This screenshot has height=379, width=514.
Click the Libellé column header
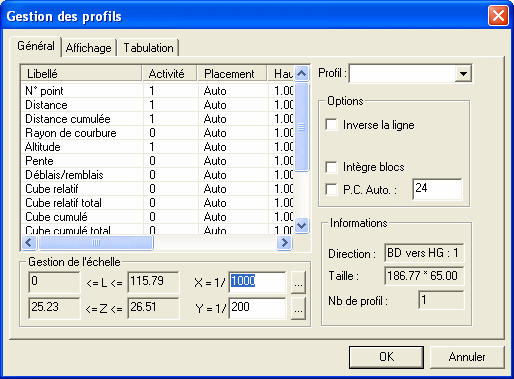pyautogui.click(x=81, y=73)
